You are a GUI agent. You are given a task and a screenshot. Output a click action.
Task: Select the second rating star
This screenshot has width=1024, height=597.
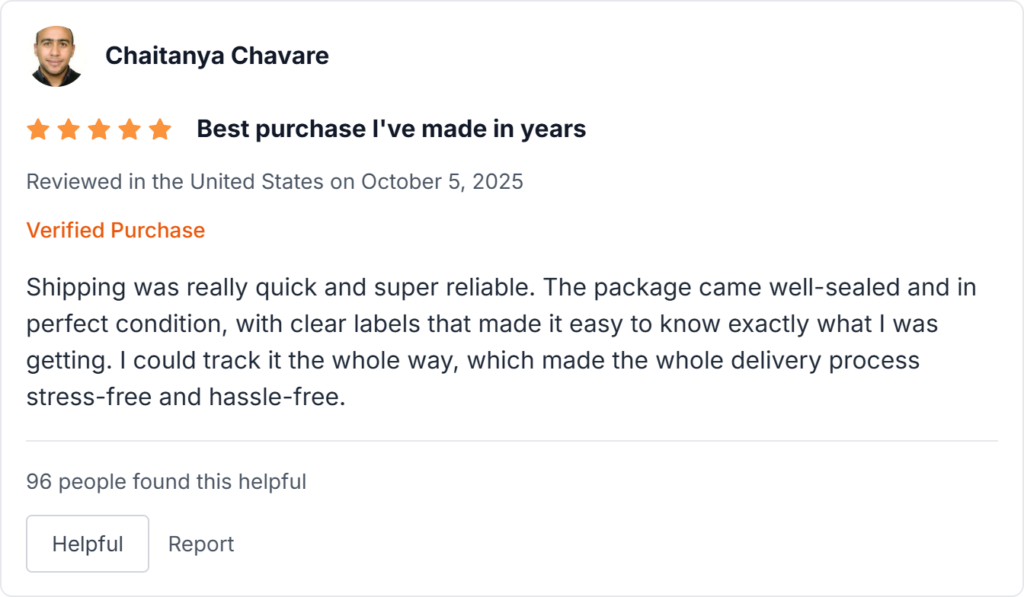coord(68,130)
